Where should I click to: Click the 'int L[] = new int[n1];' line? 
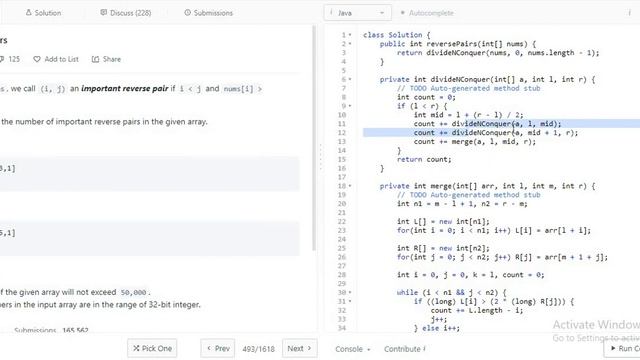443,222
